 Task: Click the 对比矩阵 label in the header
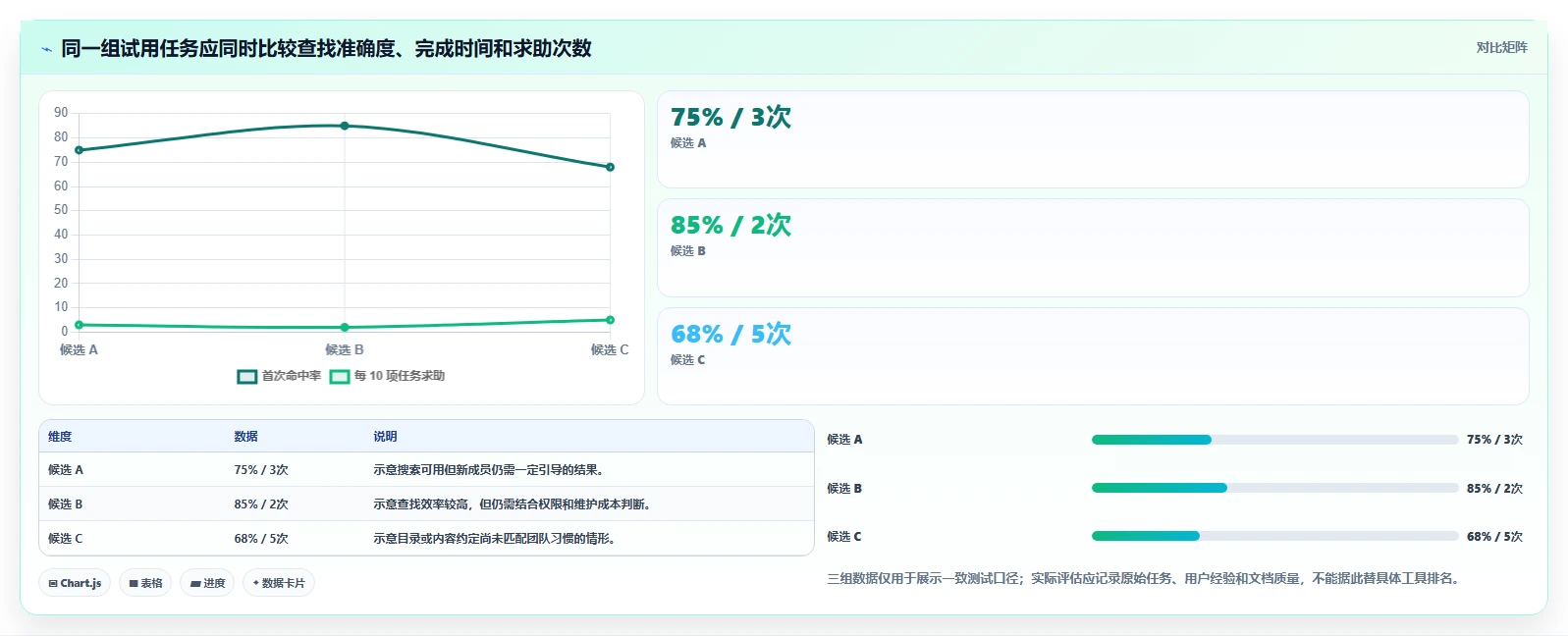click(1501, 47)
